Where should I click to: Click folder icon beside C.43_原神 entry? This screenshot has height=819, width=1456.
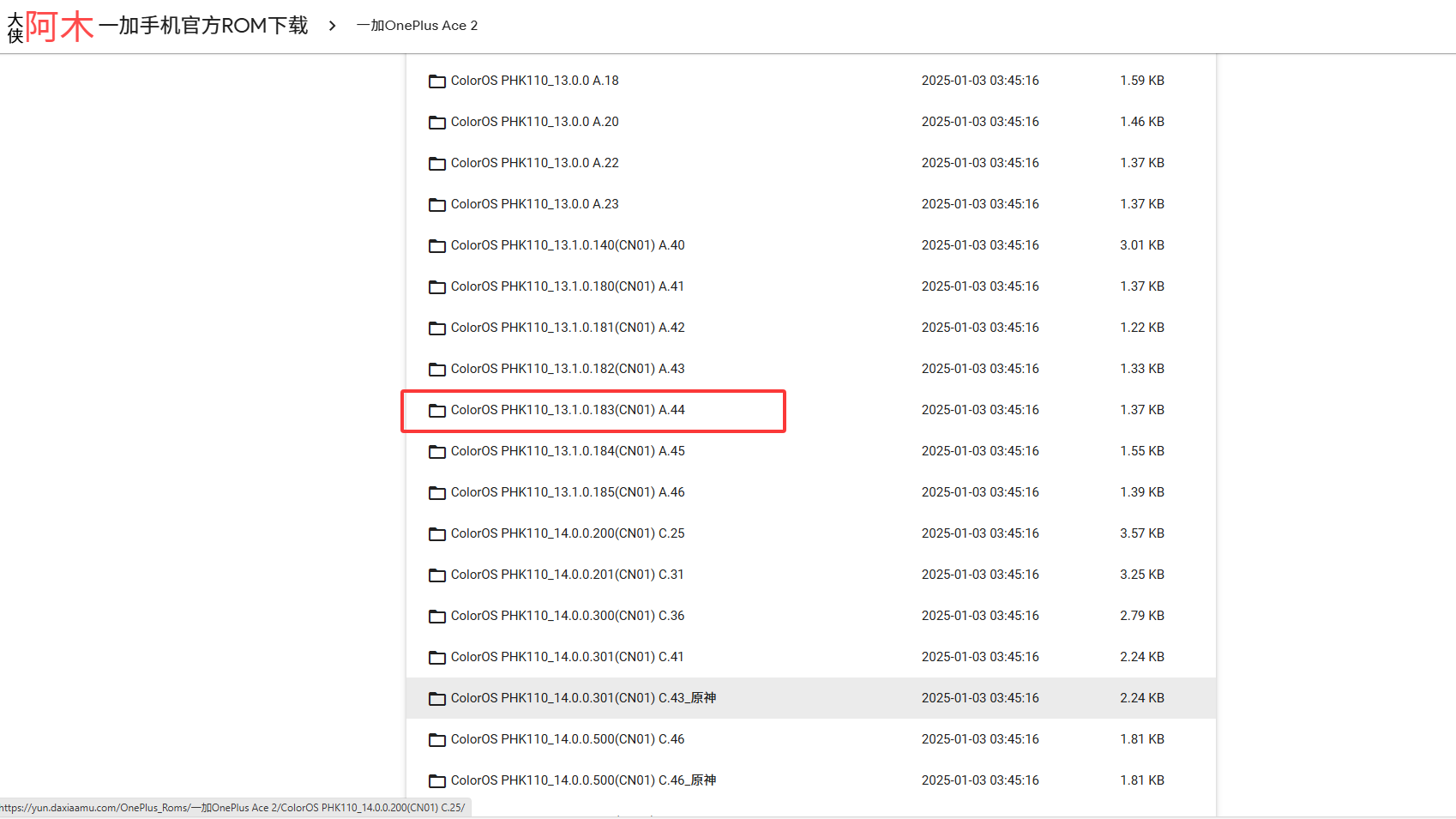pos(437,699)
